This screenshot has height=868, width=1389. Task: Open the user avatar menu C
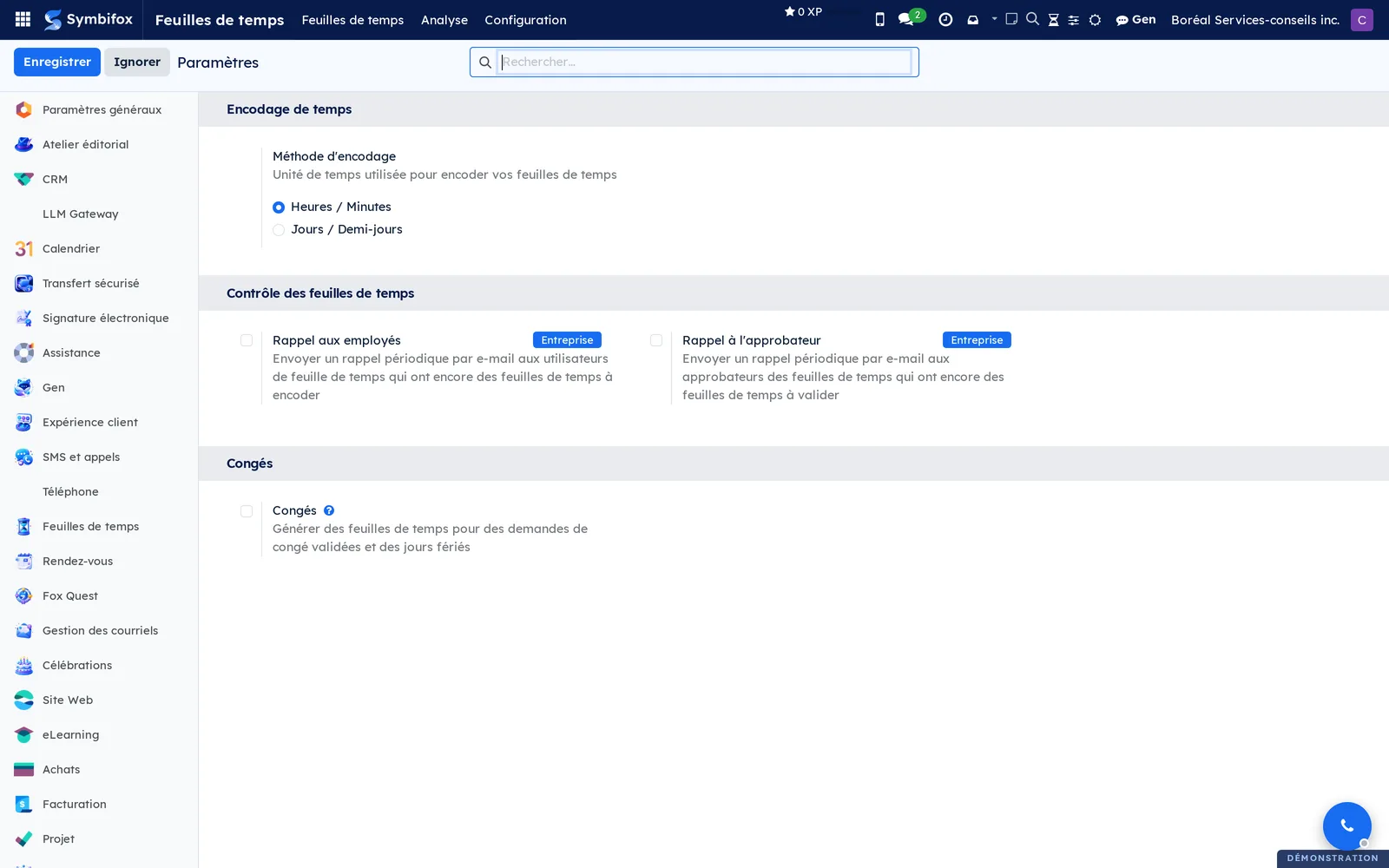coord(1361,19)
